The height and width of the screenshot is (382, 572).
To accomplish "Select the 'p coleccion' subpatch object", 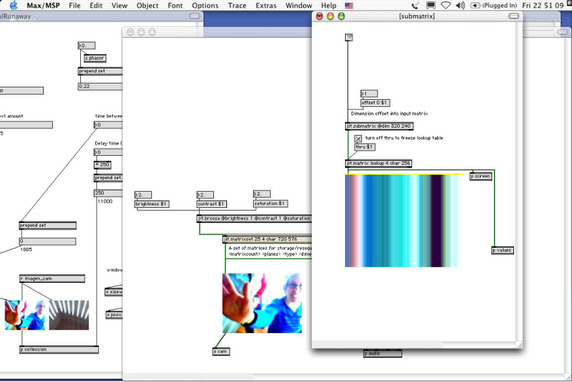I will click(x=59, y=350).
